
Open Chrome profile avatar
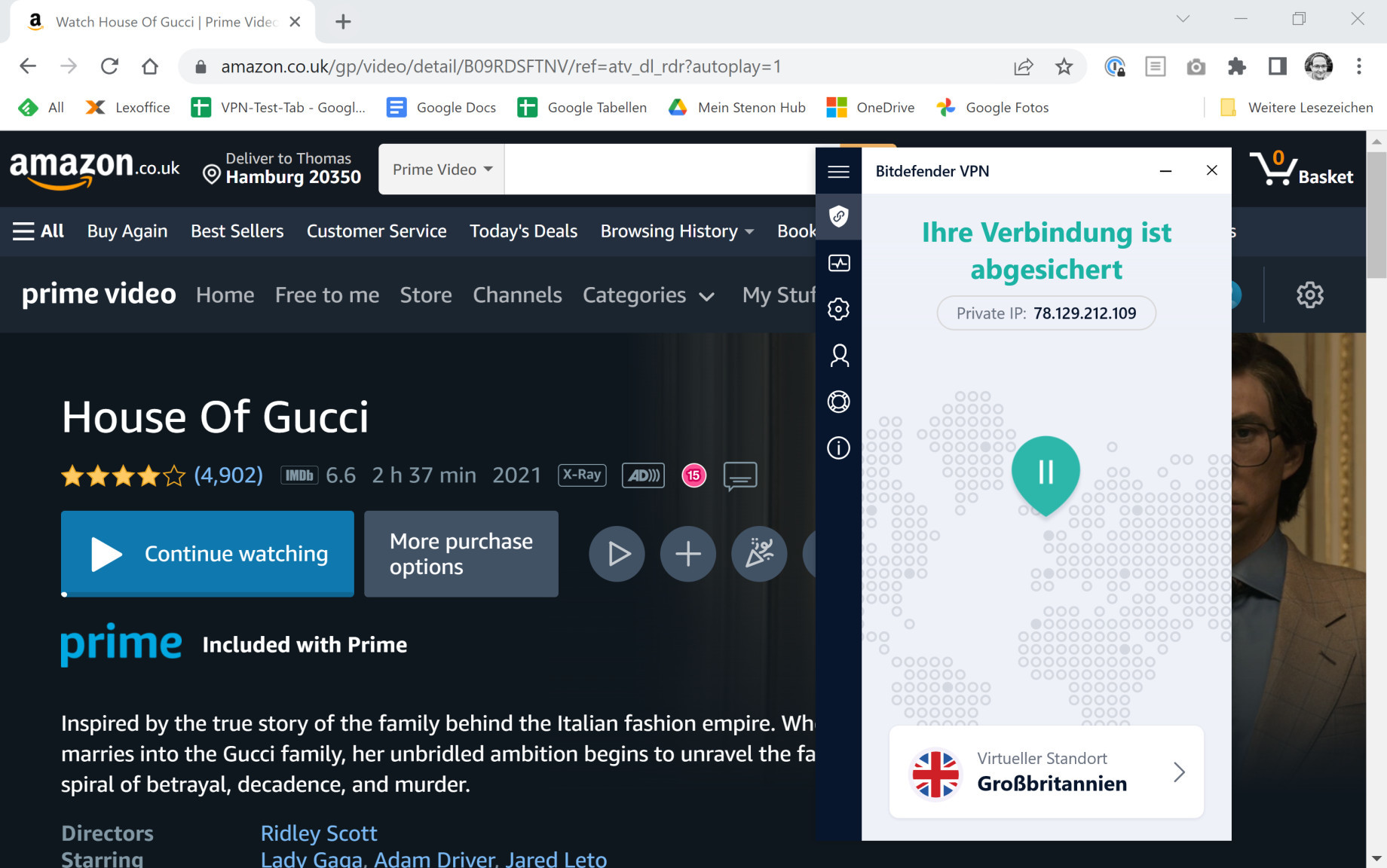point(1318,66)
